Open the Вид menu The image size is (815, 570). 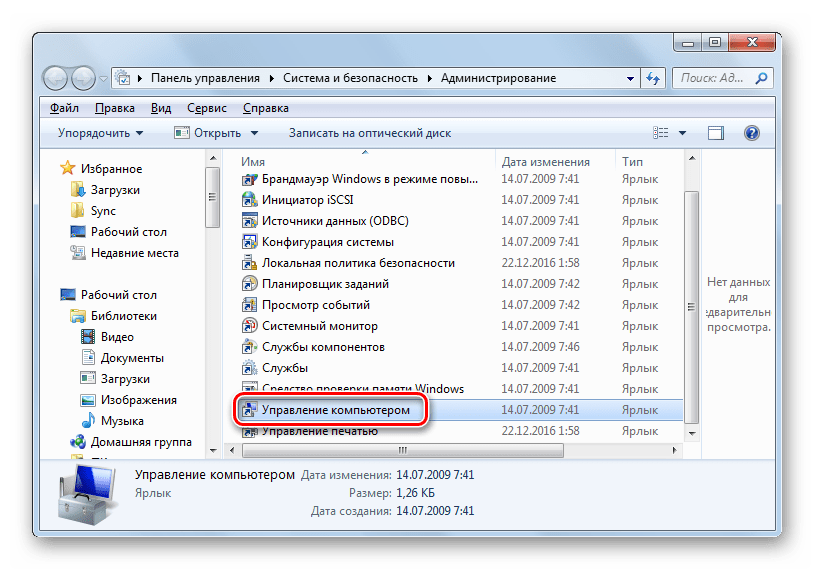pos(161,108)
